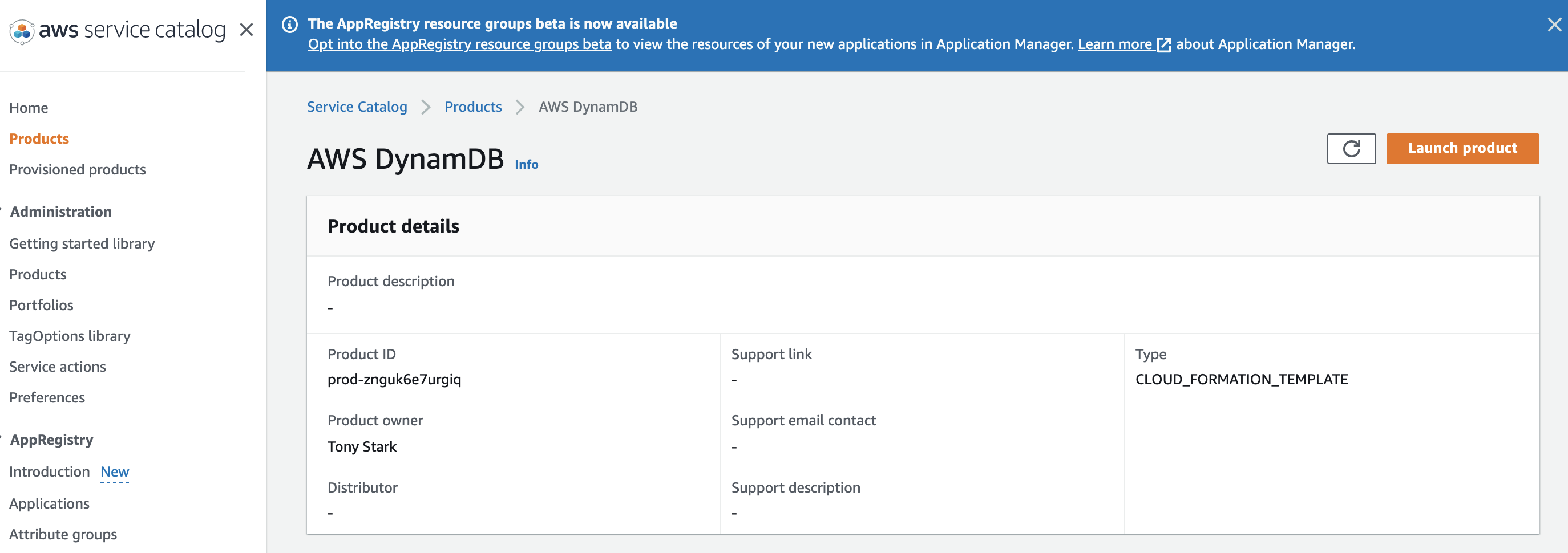Open Attribute groups page
Viewport: 1568px width, 553px height.
[63, 535]
